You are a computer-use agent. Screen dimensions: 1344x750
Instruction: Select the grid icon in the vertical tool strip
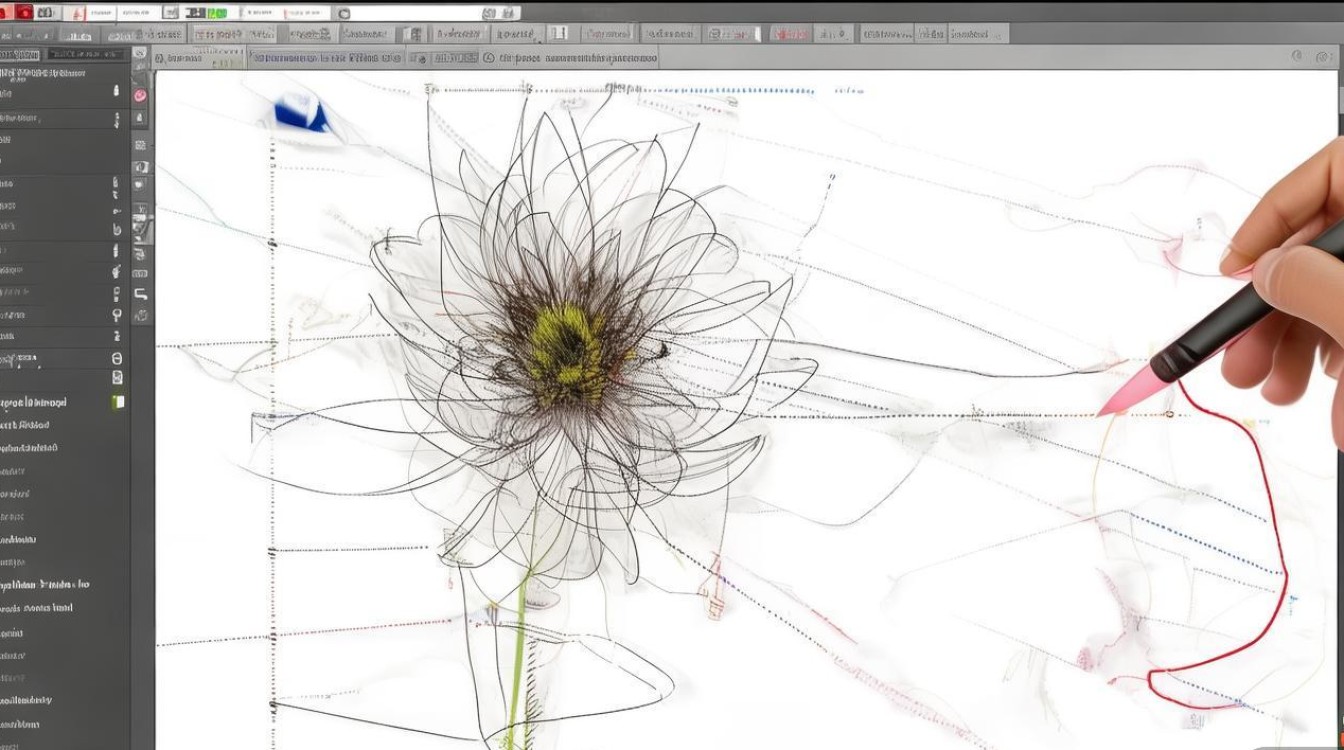pyautogui.click(x=141, y=145)
